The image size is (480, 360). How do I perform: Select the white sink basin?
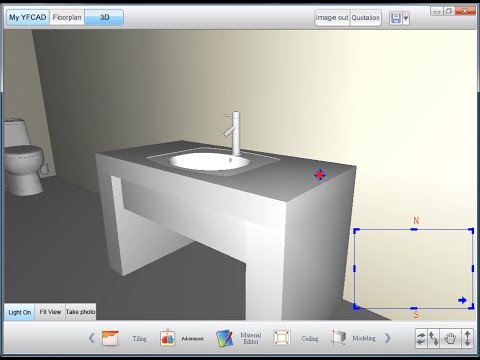coord(209,161)
